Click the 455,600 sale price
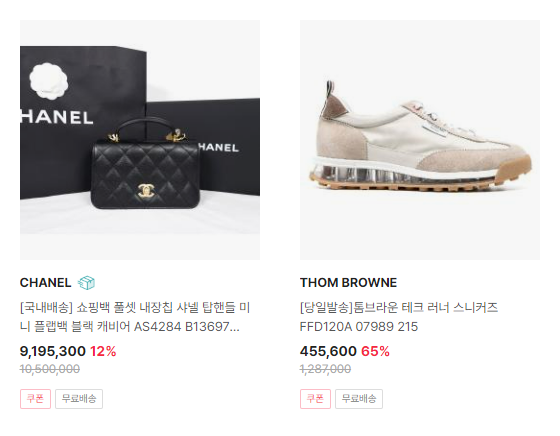The width and height of the screenshot is (560, 436). (x=328, y=351)
